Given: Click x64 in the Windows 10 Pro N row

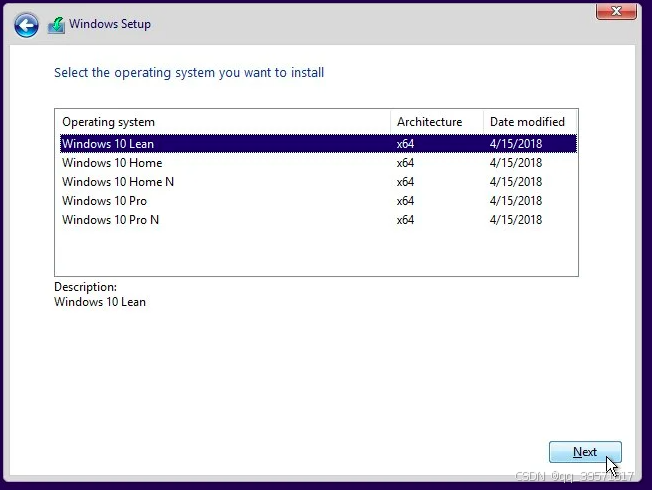Looking at the screenshot, I should (x=405, y=220).
